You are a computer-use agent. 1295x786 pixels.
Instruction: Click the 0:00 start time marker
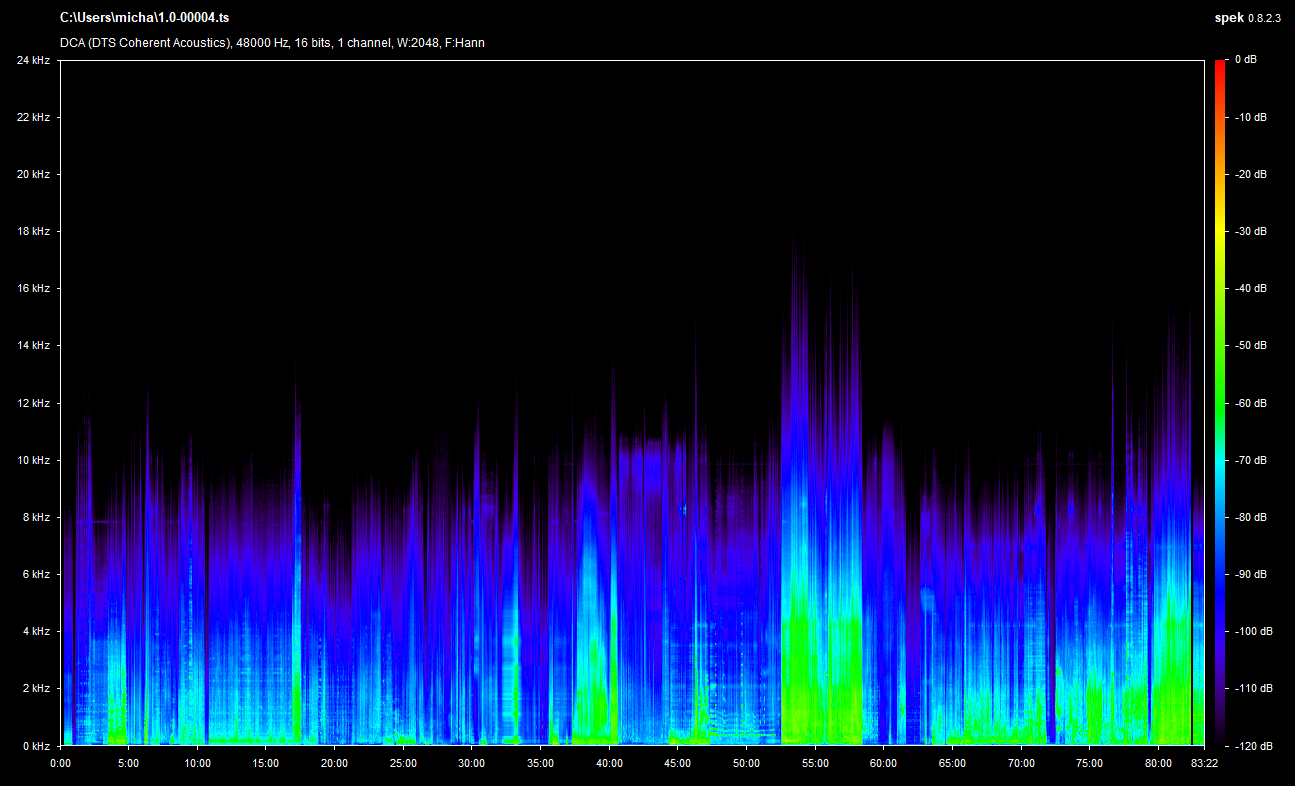tap(60, 763)
